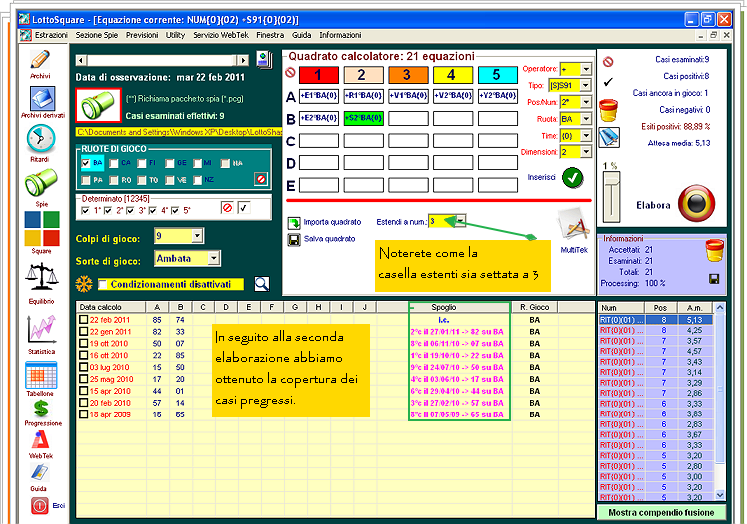
Task: Click the trash bucket in Informazioni panel
Action: click(x=714, y=251)
